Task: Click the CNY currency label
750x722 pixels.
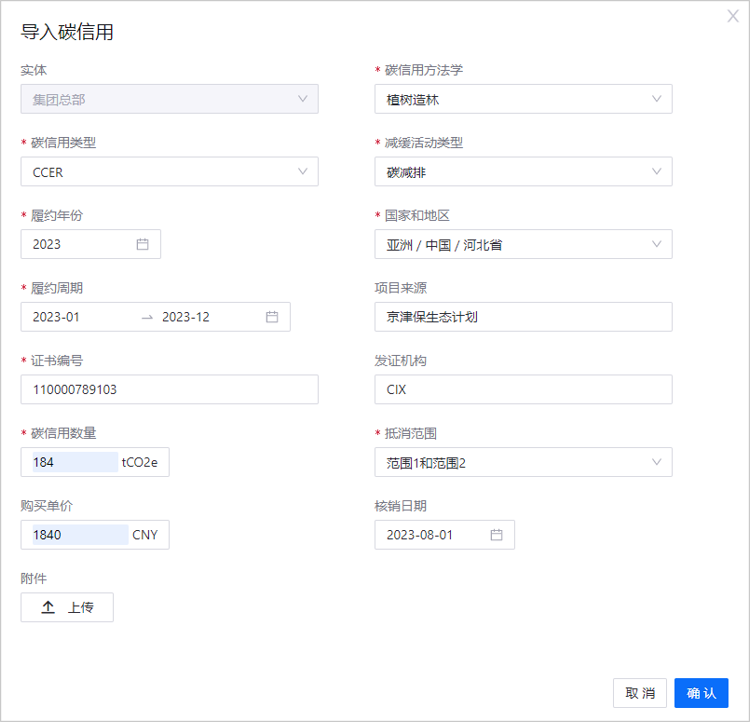Action: (x=145, y=535)
